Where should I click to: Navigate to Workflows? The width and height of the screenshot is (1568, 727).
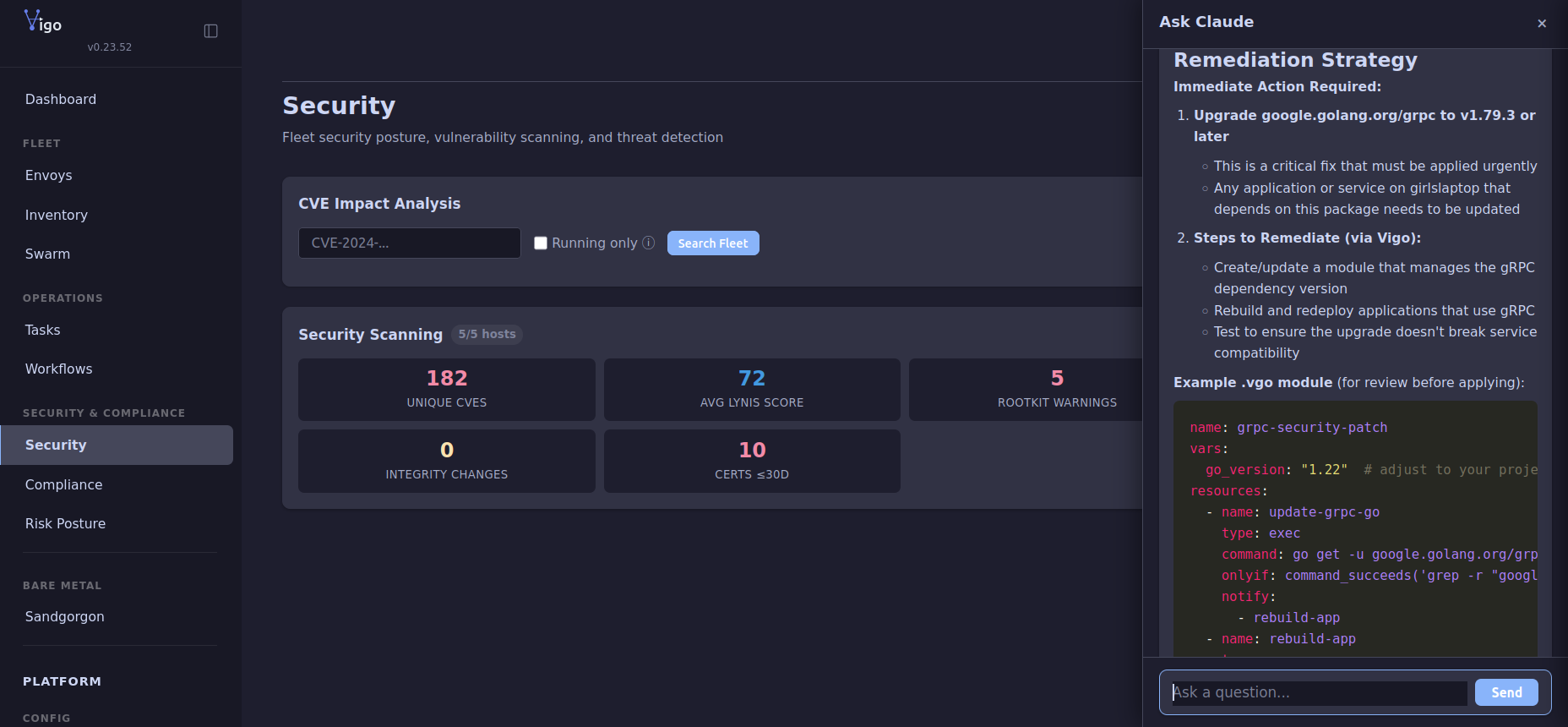click(117, 369)
